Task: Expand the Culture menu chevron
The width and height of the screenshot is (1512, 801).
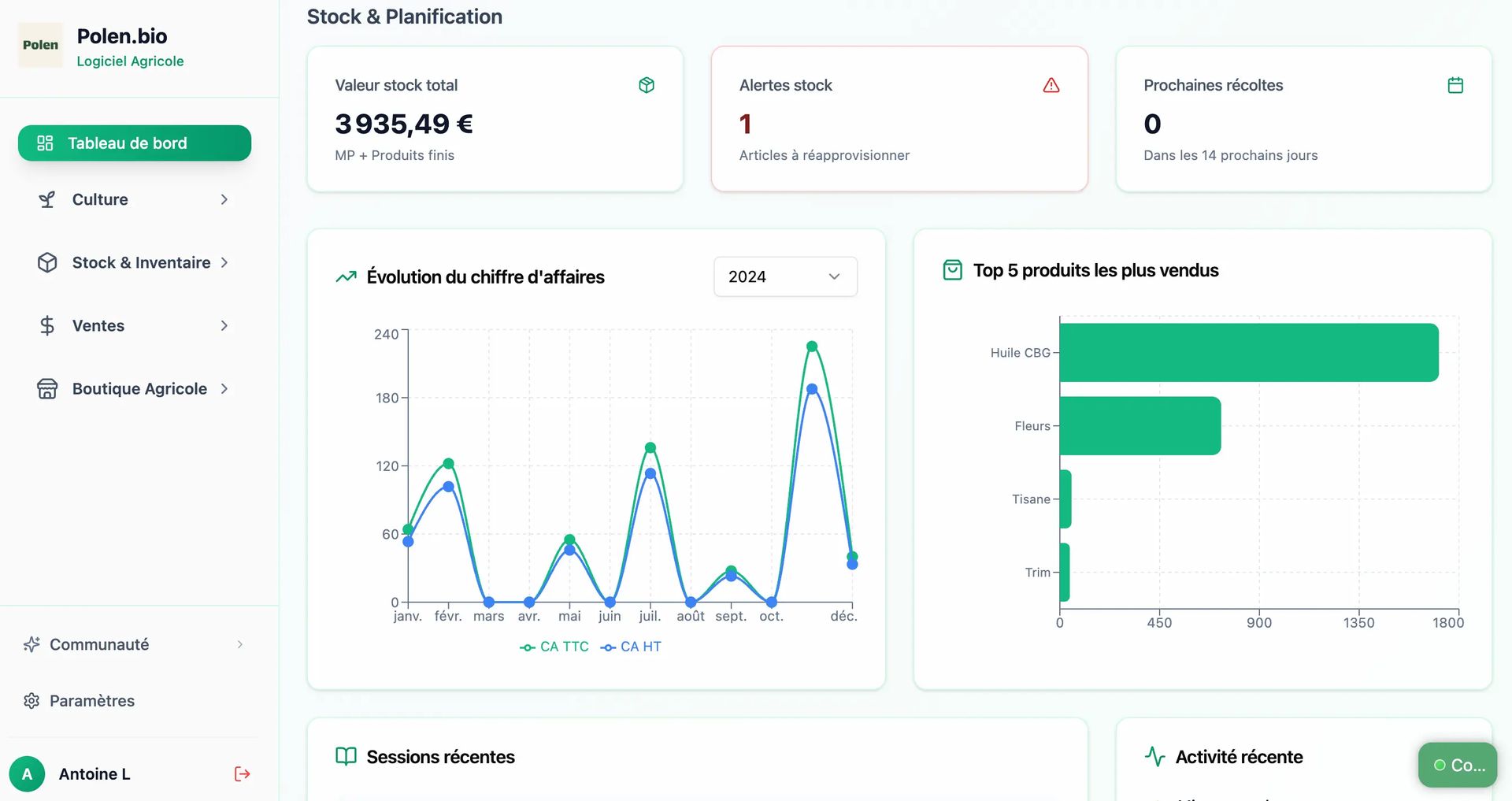Action: point(224,199)
